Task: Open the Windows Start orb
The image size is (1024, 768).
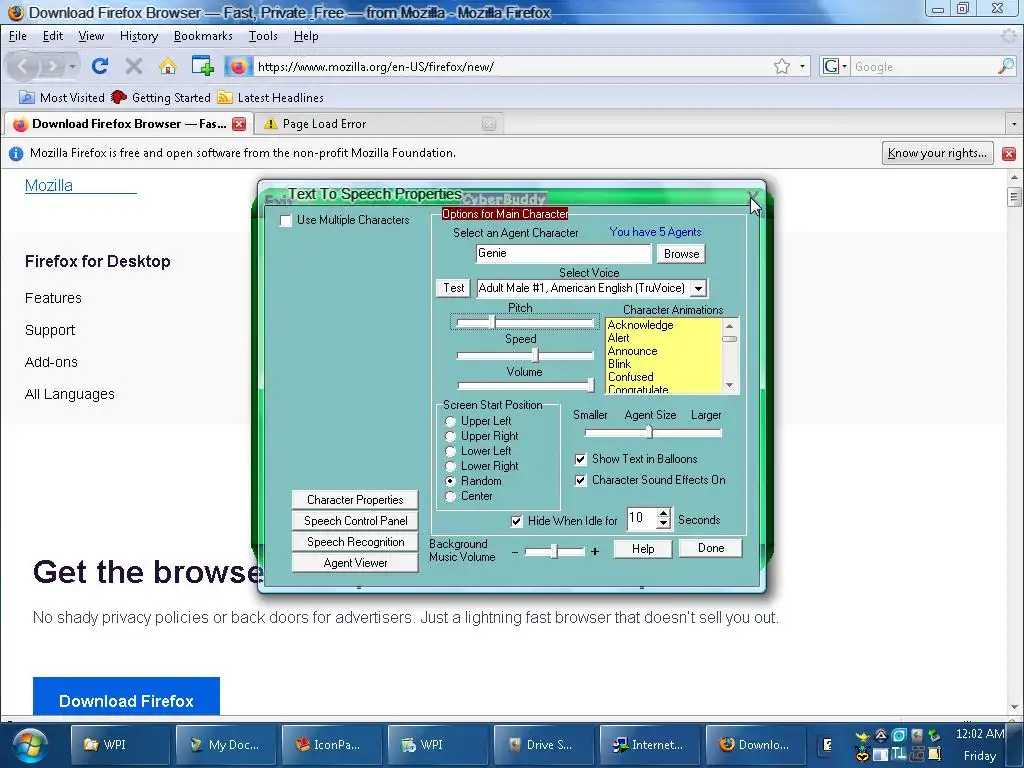Action: click(x=30, y=746)
